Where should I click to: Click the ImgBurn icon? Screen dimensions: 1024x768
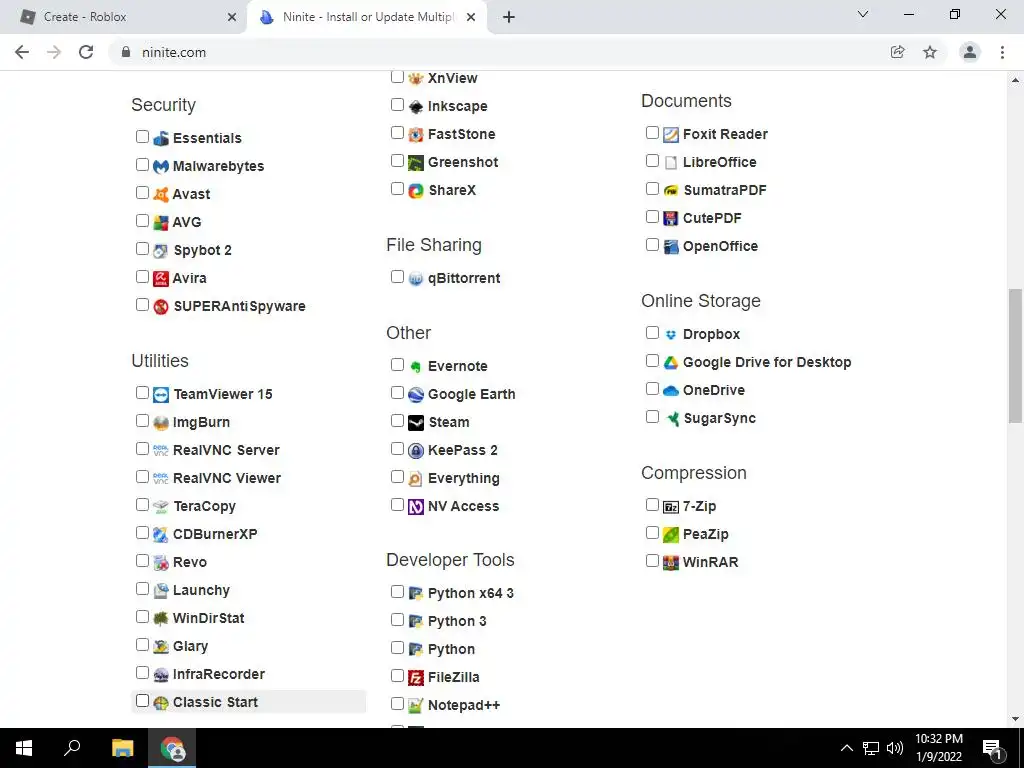click(161, 423)
